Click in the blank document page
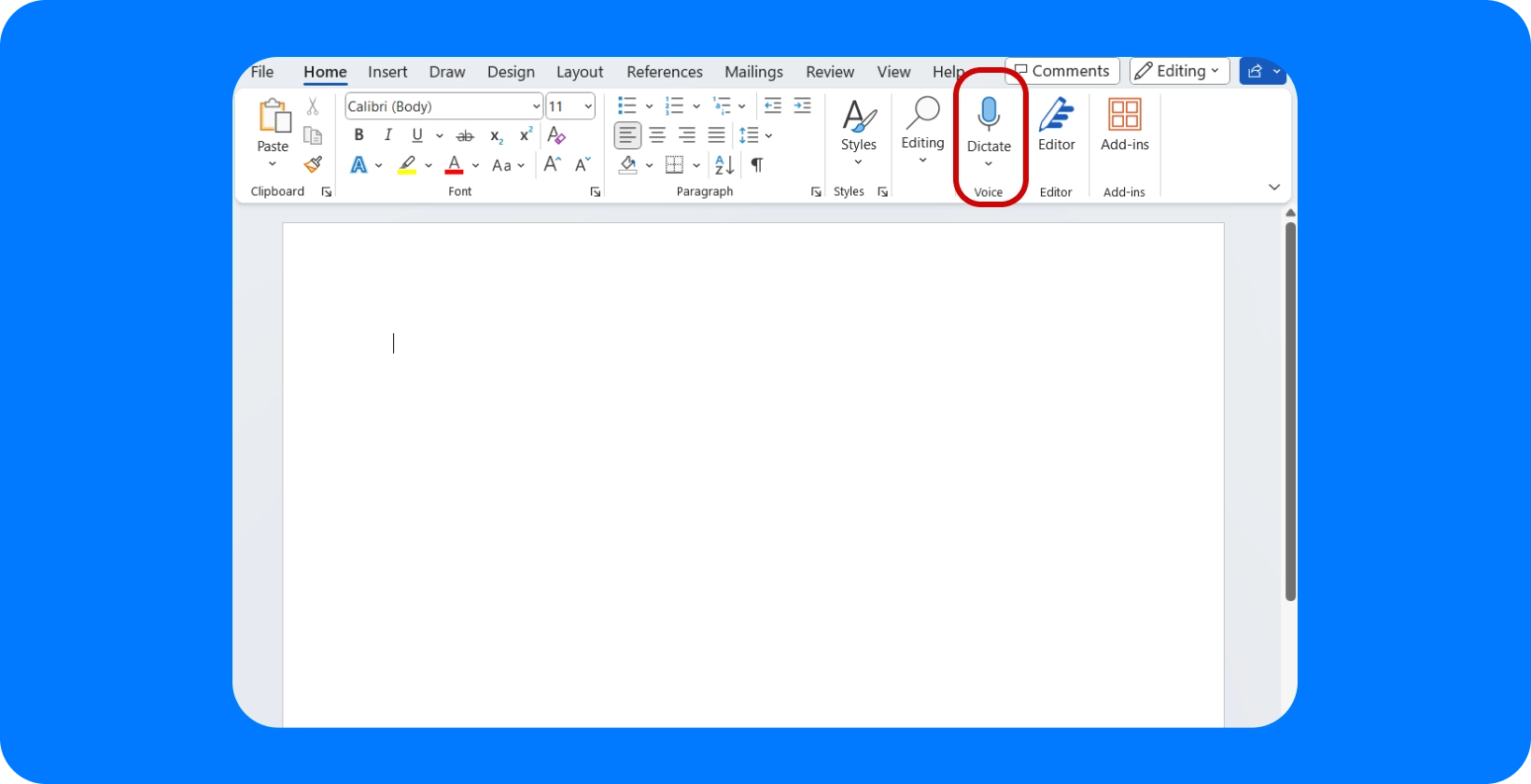1531x784 pixels. pyautogui.click(x=753, y=474)
